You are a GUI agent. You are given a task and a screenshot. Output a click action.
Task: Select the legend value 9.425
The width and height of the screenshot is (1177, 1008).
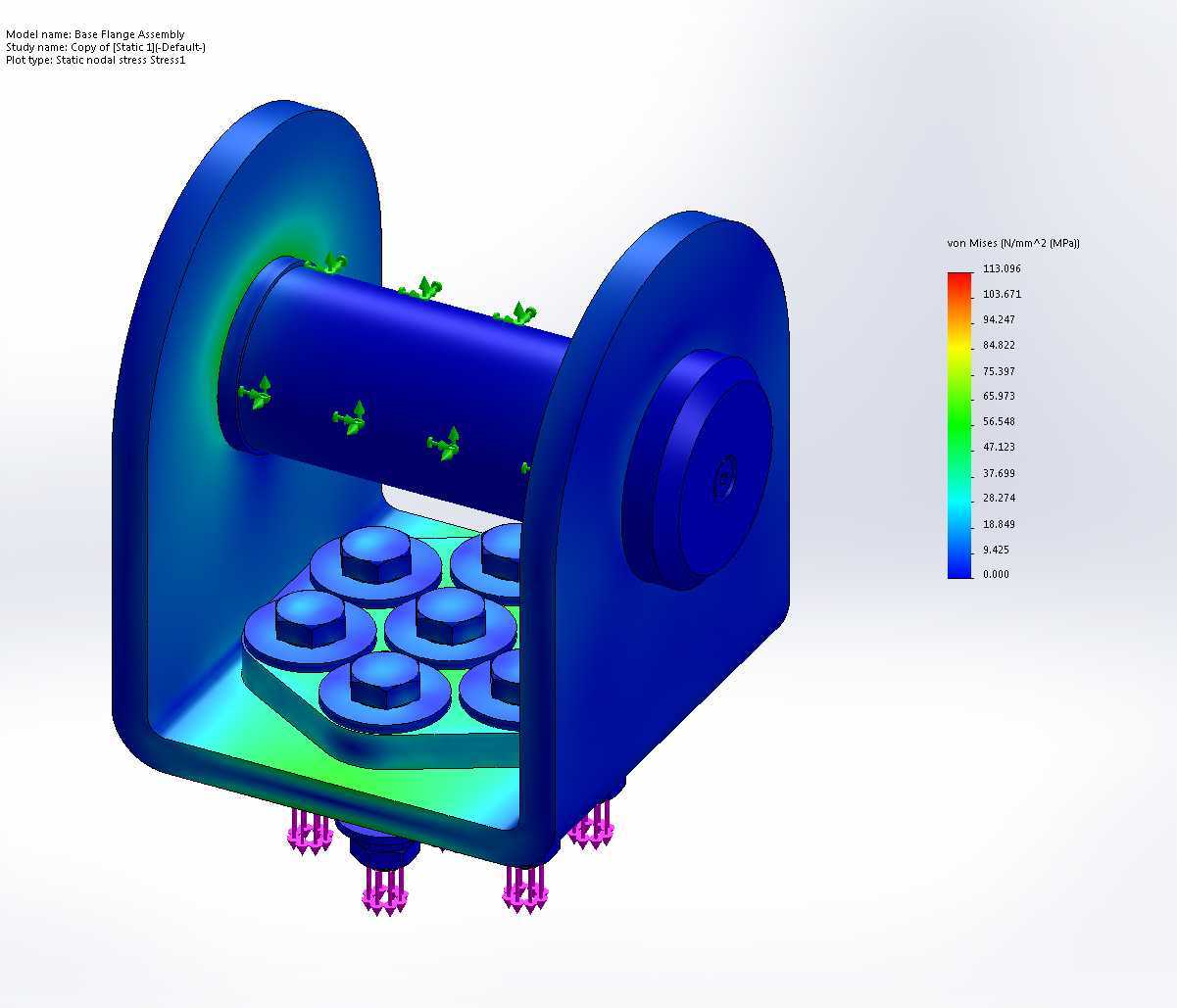coord(997,550)
